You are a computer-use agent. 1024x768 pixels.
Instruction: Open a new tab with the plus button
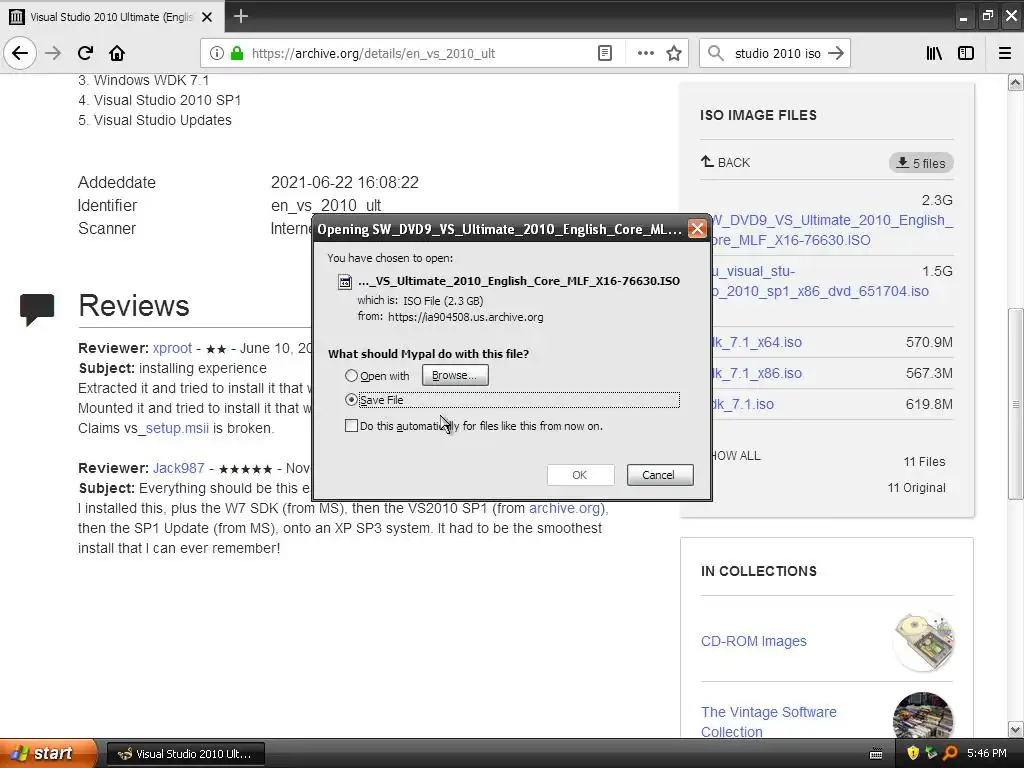tap(240, 16)
